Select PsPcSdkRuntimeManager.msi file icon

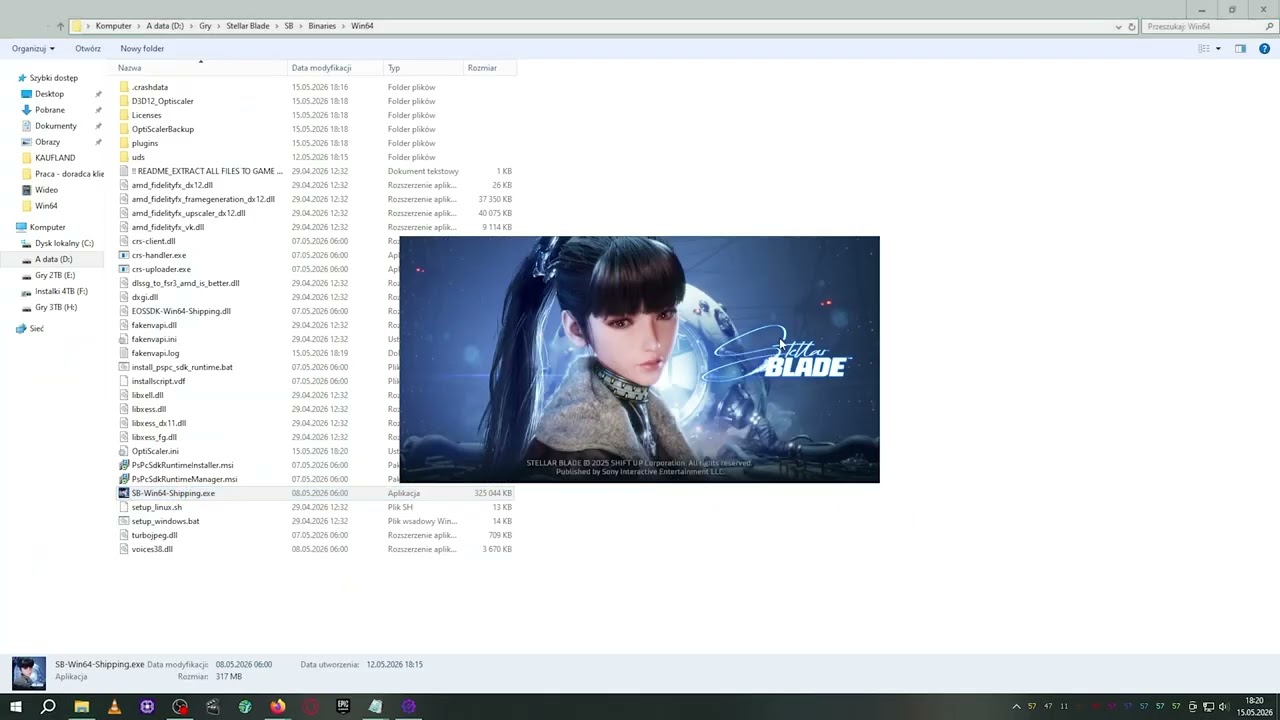point(124,479)
